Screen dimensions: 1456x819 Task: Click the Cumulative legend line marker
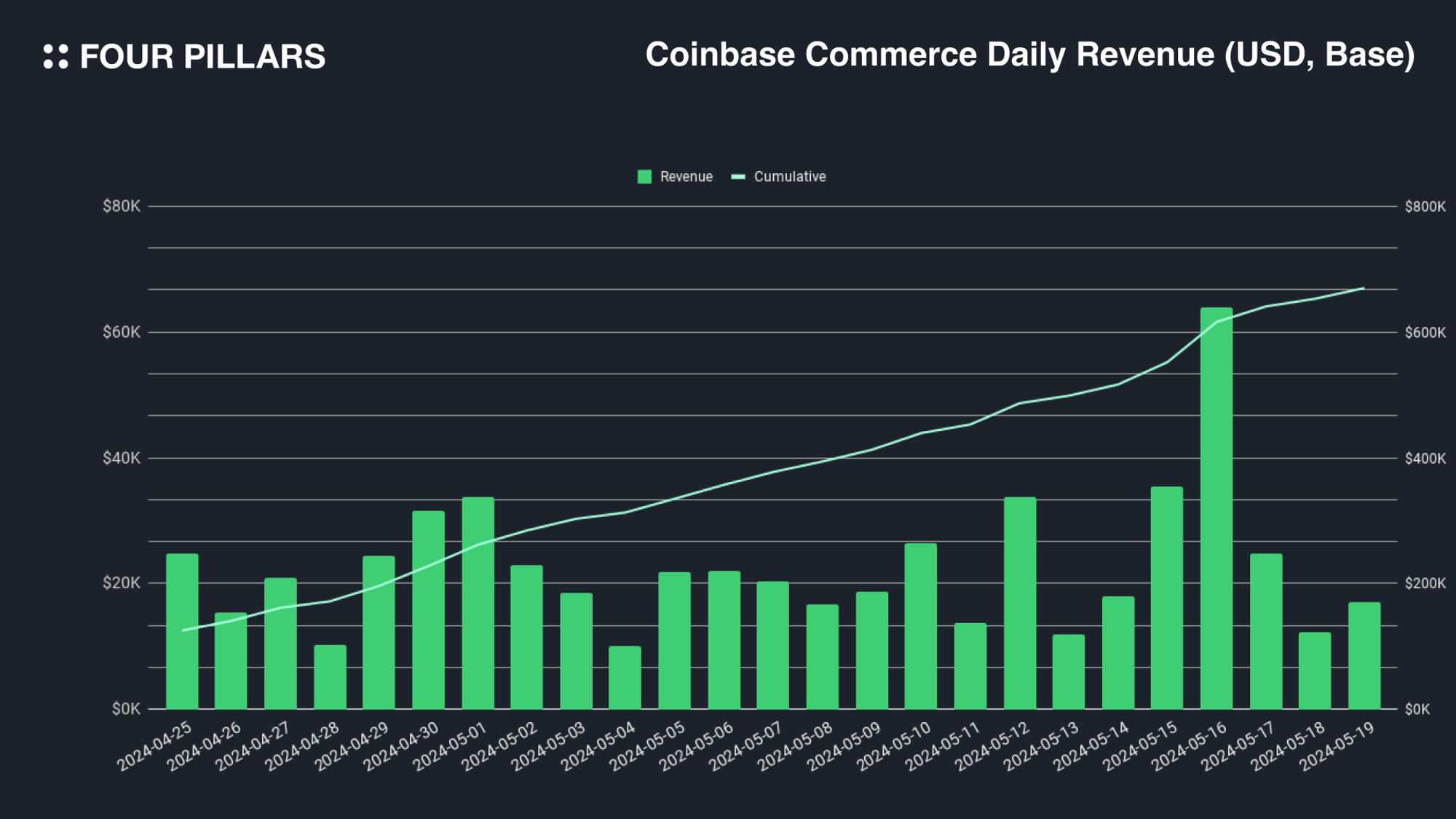coord(738,177)
